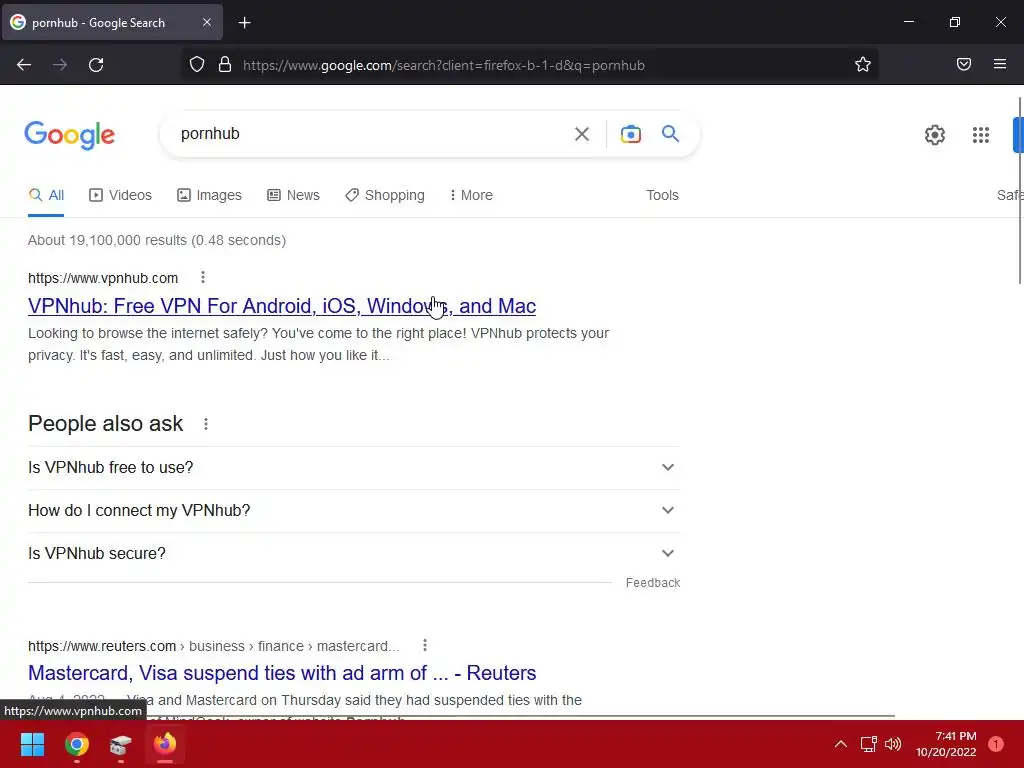
Task: Launch Chrome from the taskbar
Action: pyautogui.click(x=76, y=744)
